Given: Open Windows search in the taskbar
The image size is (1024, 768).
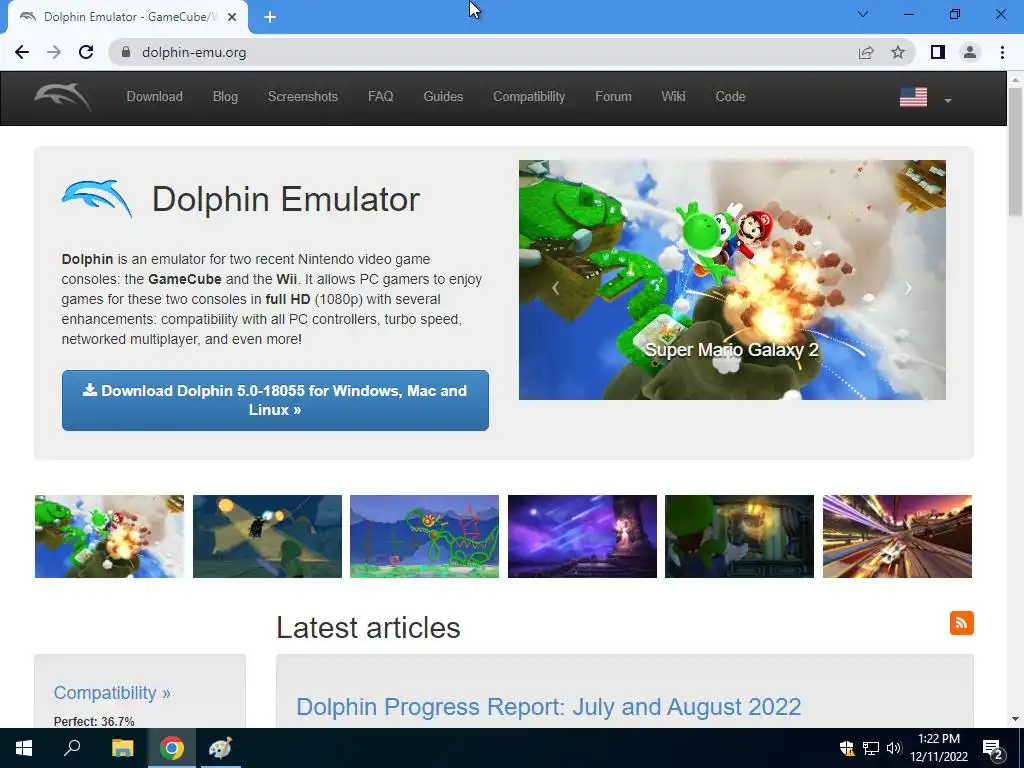Looking at the screenshot, I should point(72,748).
